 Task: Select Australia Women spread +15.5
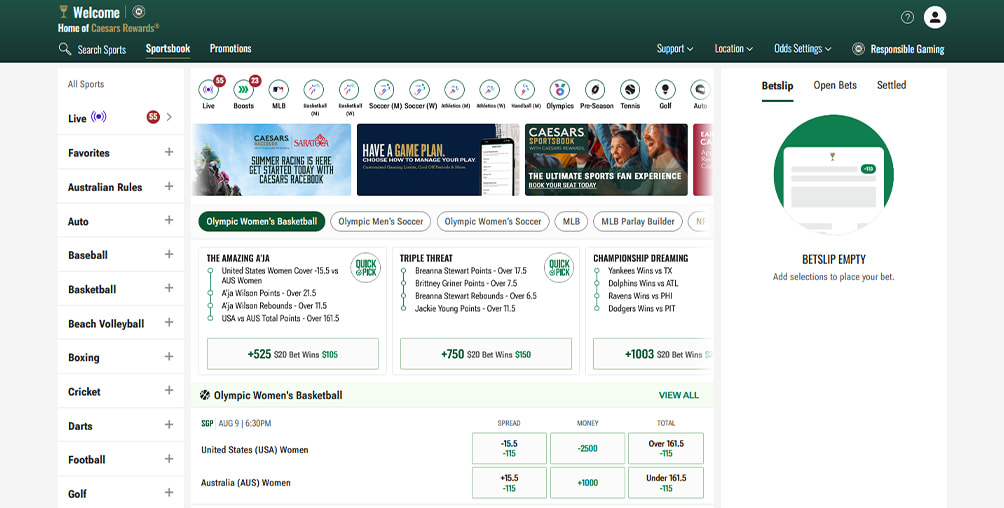click(x=509, y=482)
